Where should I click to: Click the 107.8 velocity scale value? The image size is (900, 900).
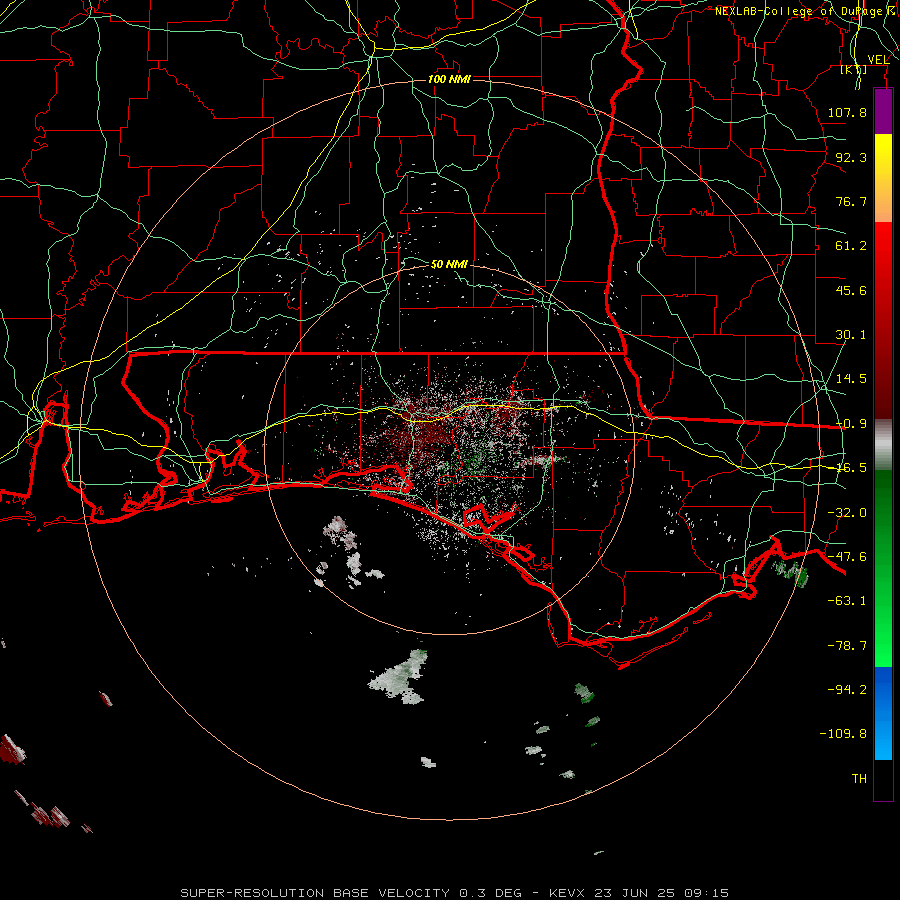(847, 112)
